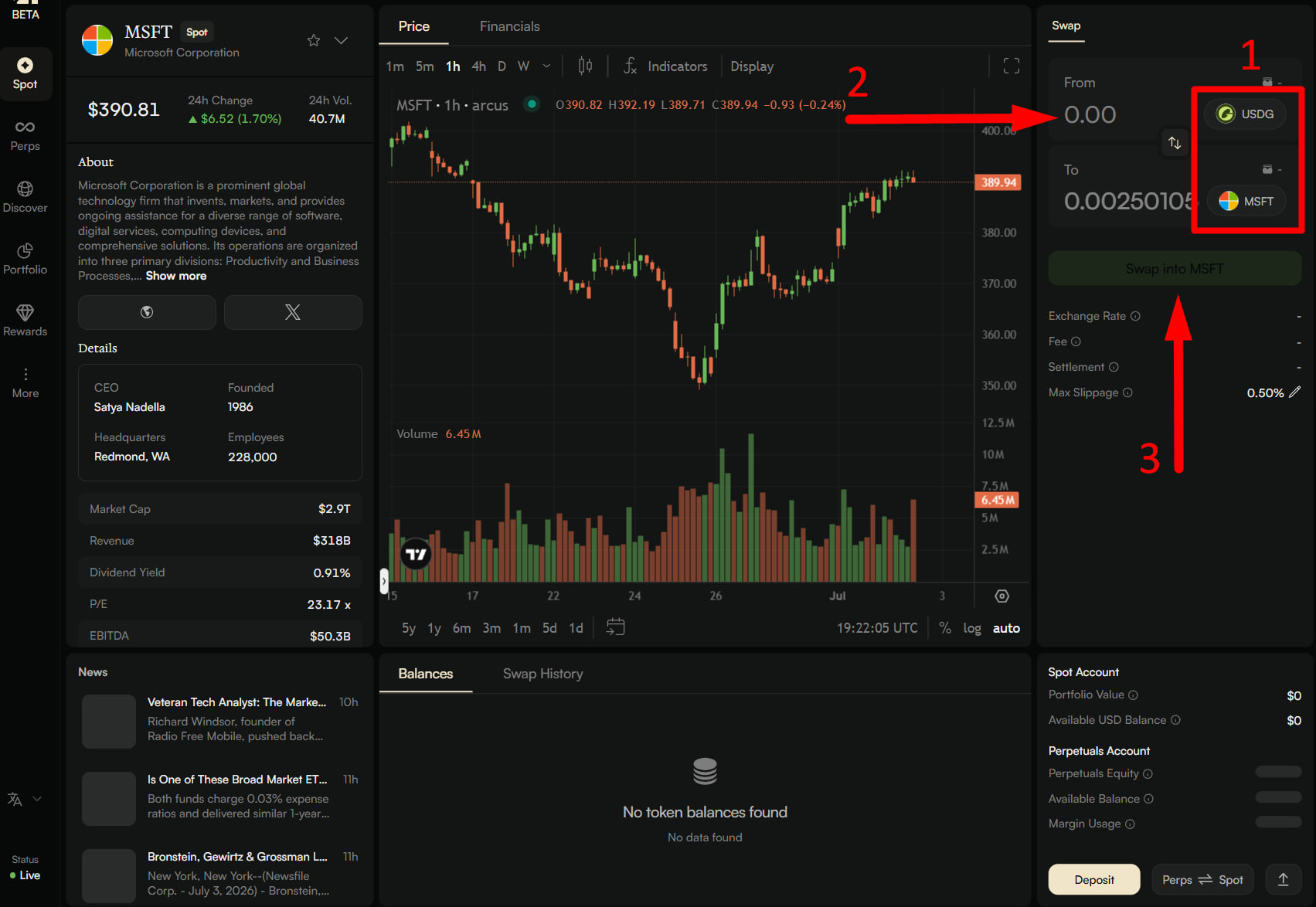This screenshot has width=1316, height=907.
Task: Open the chart Display settings
Action: (x=752, y=66)
